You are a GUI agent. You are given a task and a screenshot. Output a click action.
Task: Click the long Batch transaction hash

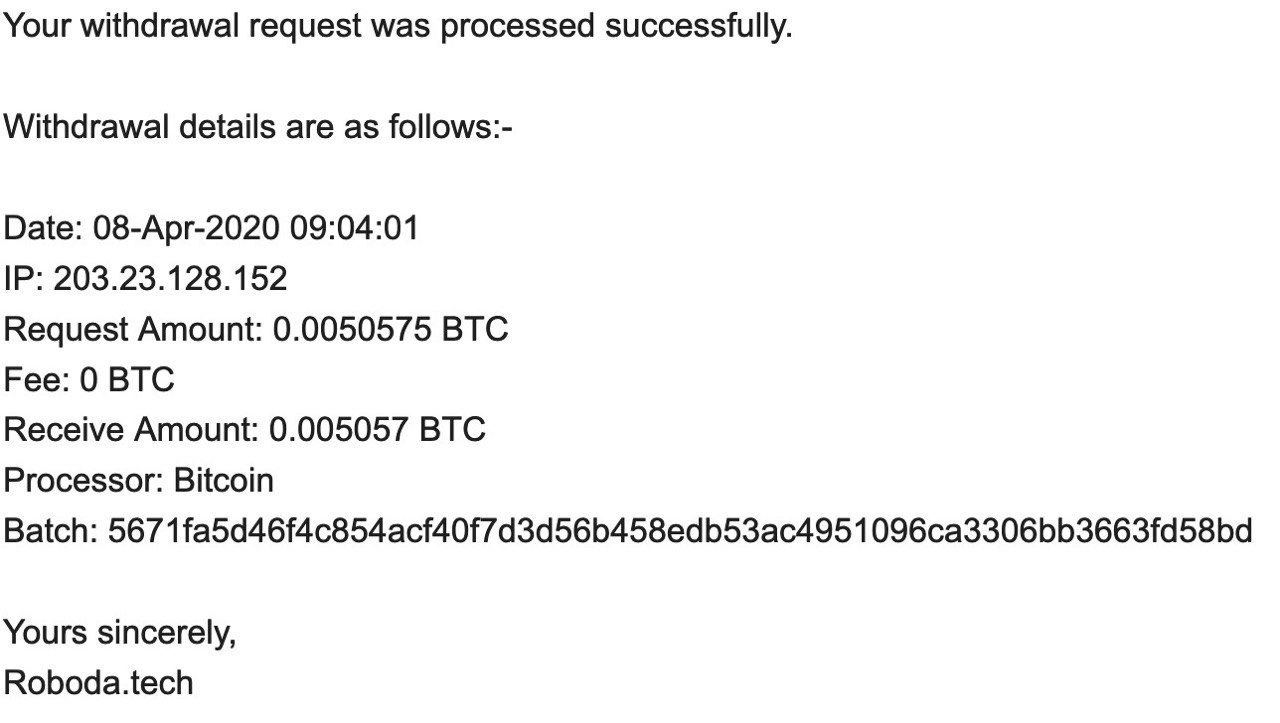(x=679, y=531)
